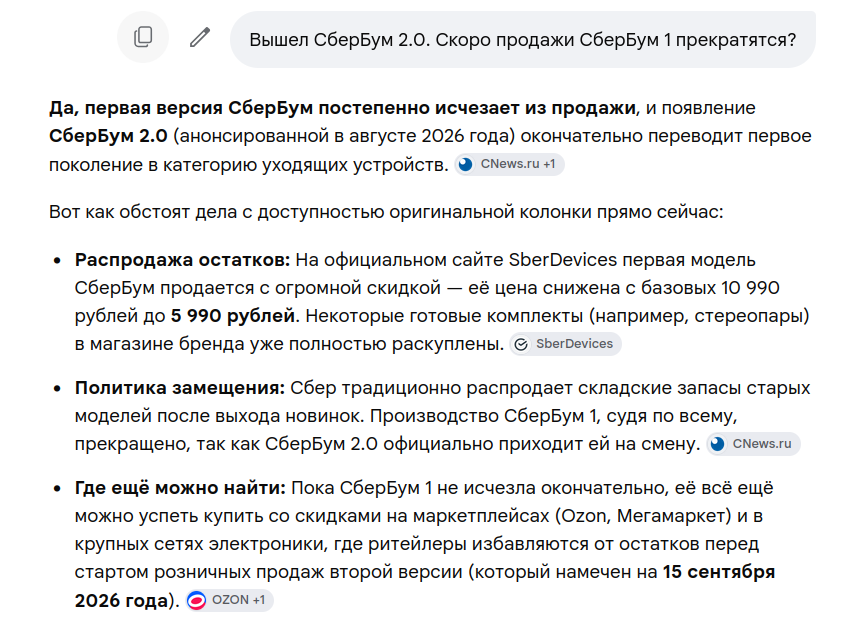Open the CNews.ru source under Политика замещения
Image resolution: width=859 pixels, height=635 pixels.
coord(753,444)
